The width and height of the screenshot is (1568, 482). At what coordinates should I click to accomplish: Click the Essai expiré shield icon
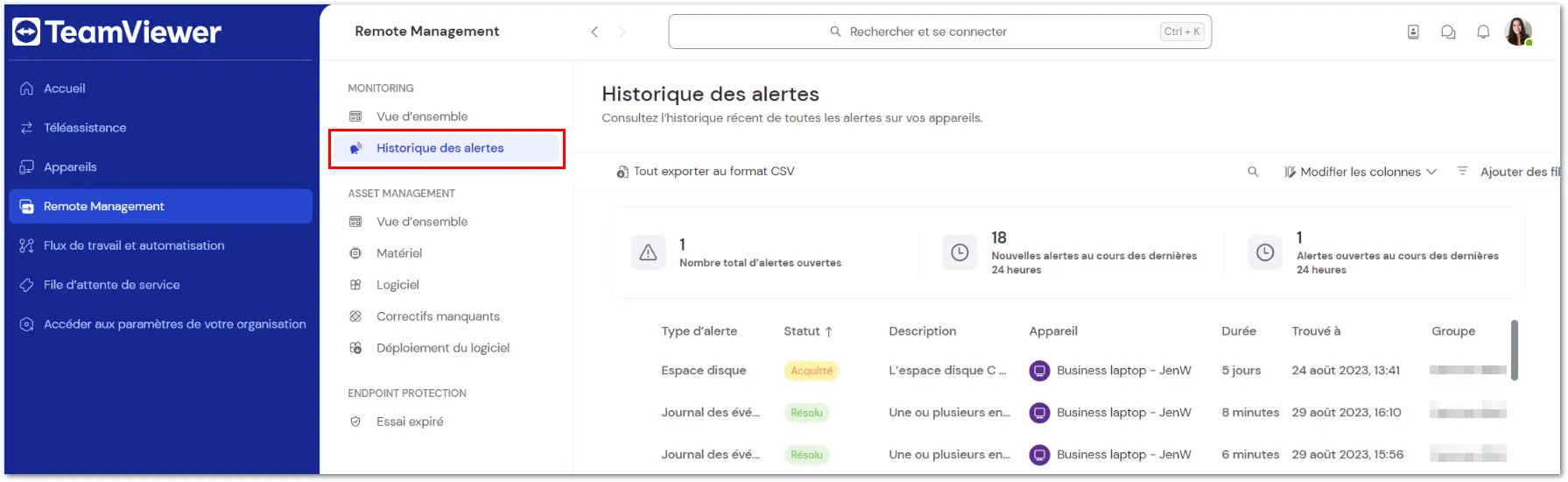click(x=355, y=422)
